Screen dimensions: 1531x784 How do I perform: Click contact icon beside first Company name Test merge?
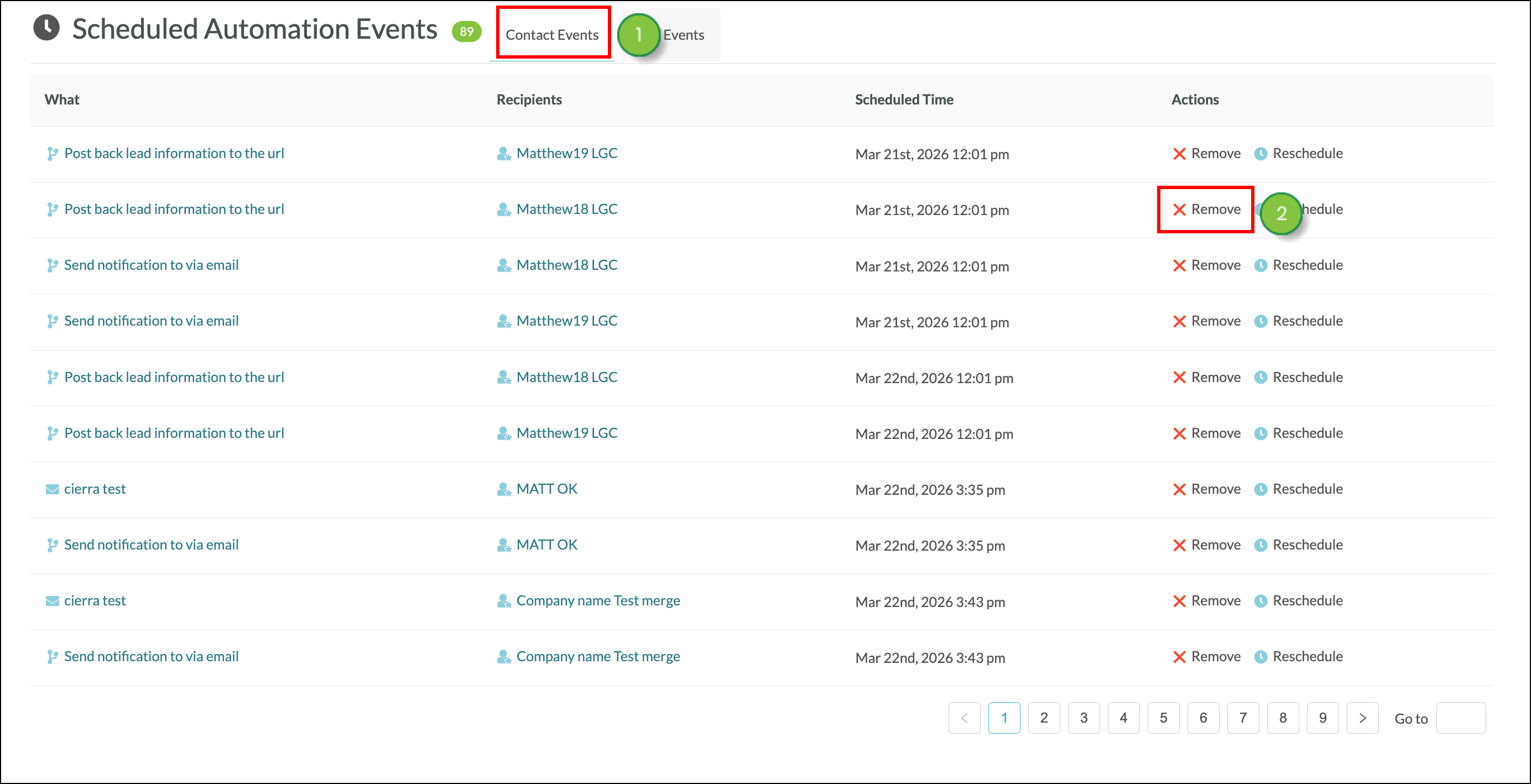point(503,600)
